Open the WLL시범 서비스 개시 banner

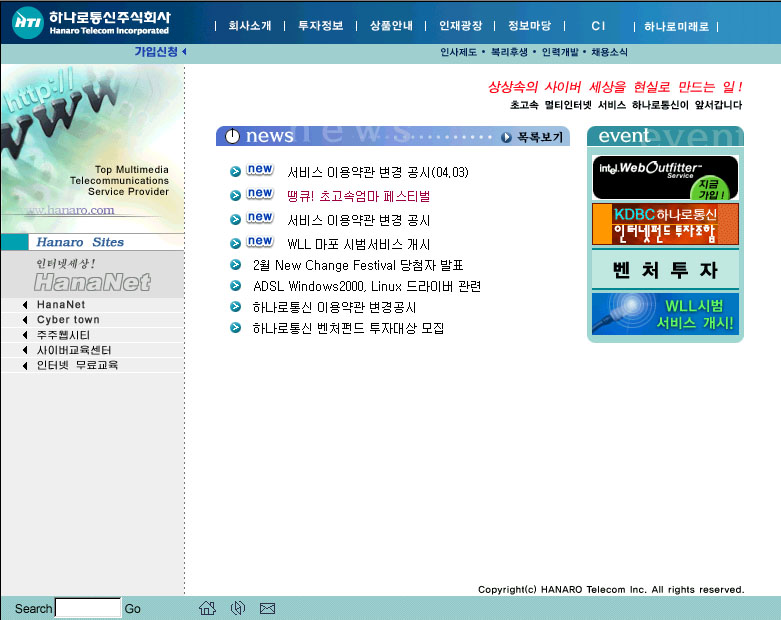pos(665,314)
